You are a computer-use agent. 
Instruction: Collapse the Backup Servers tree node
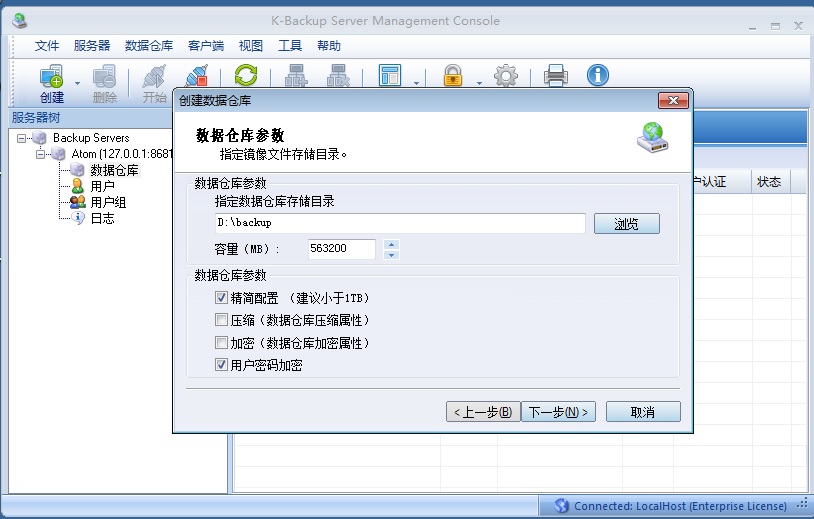pos(22,138)
